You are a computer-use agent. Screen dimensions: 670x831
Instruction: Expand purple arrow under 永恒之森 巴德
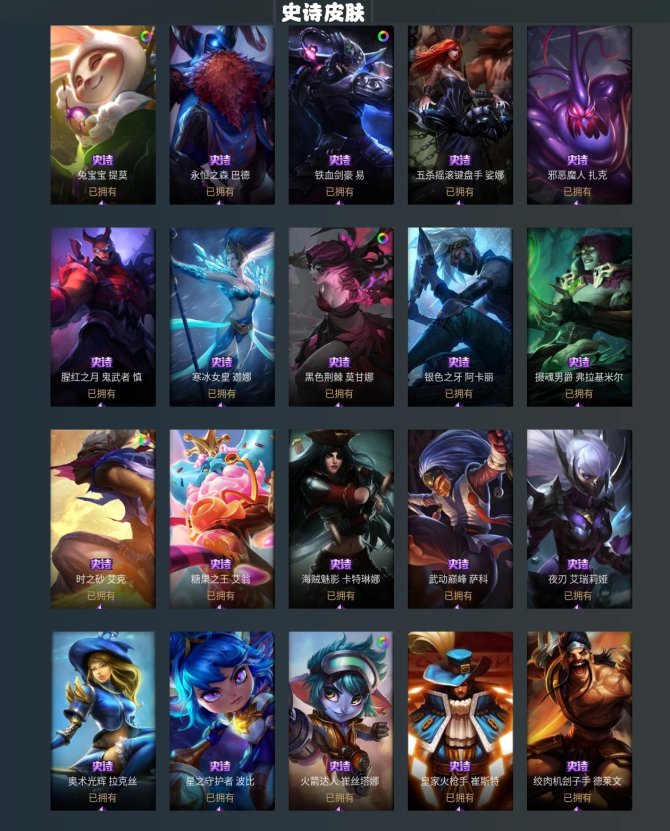(x=220, y=201)
